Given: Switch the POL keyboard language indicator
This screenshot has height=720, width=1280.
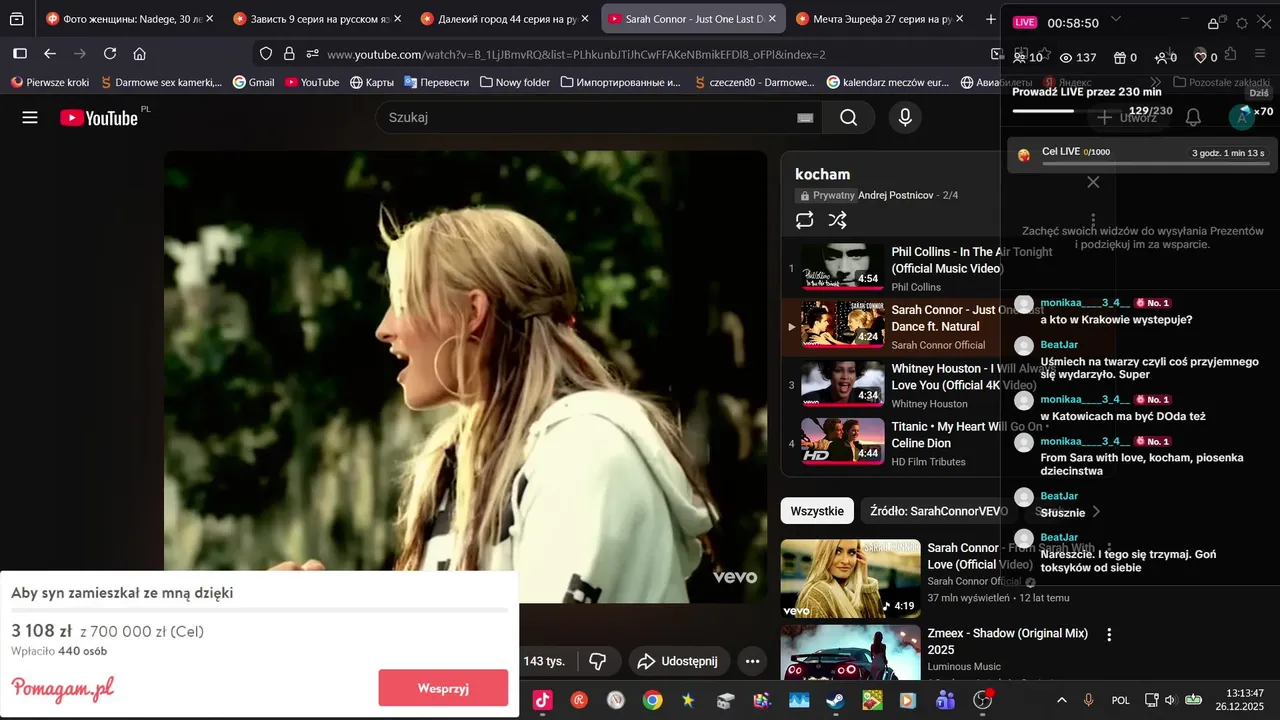Looking at the screenshot, I should (1121, 700).
